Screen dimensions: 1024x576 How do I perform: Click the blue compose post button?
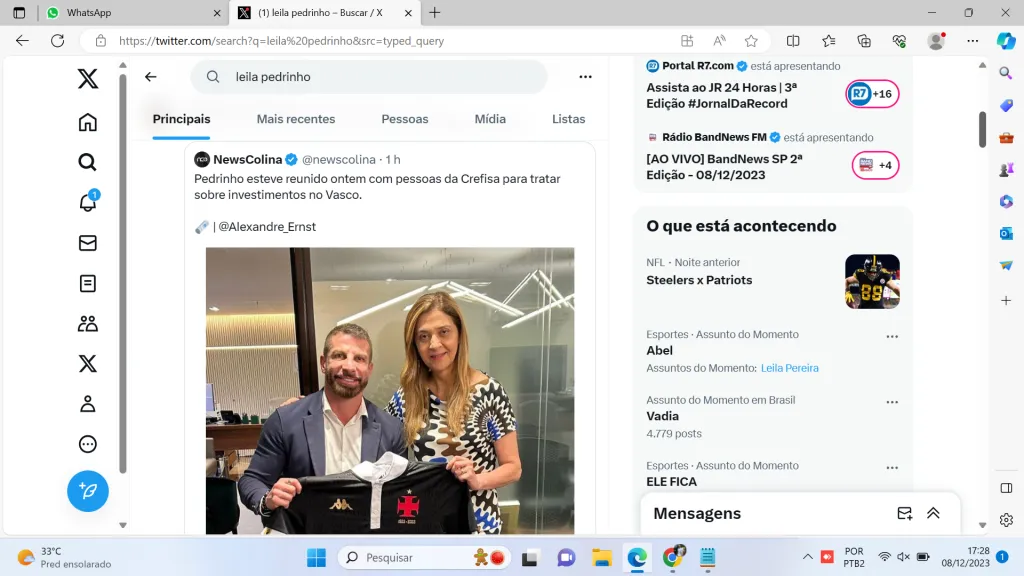[x=88, y=491]
